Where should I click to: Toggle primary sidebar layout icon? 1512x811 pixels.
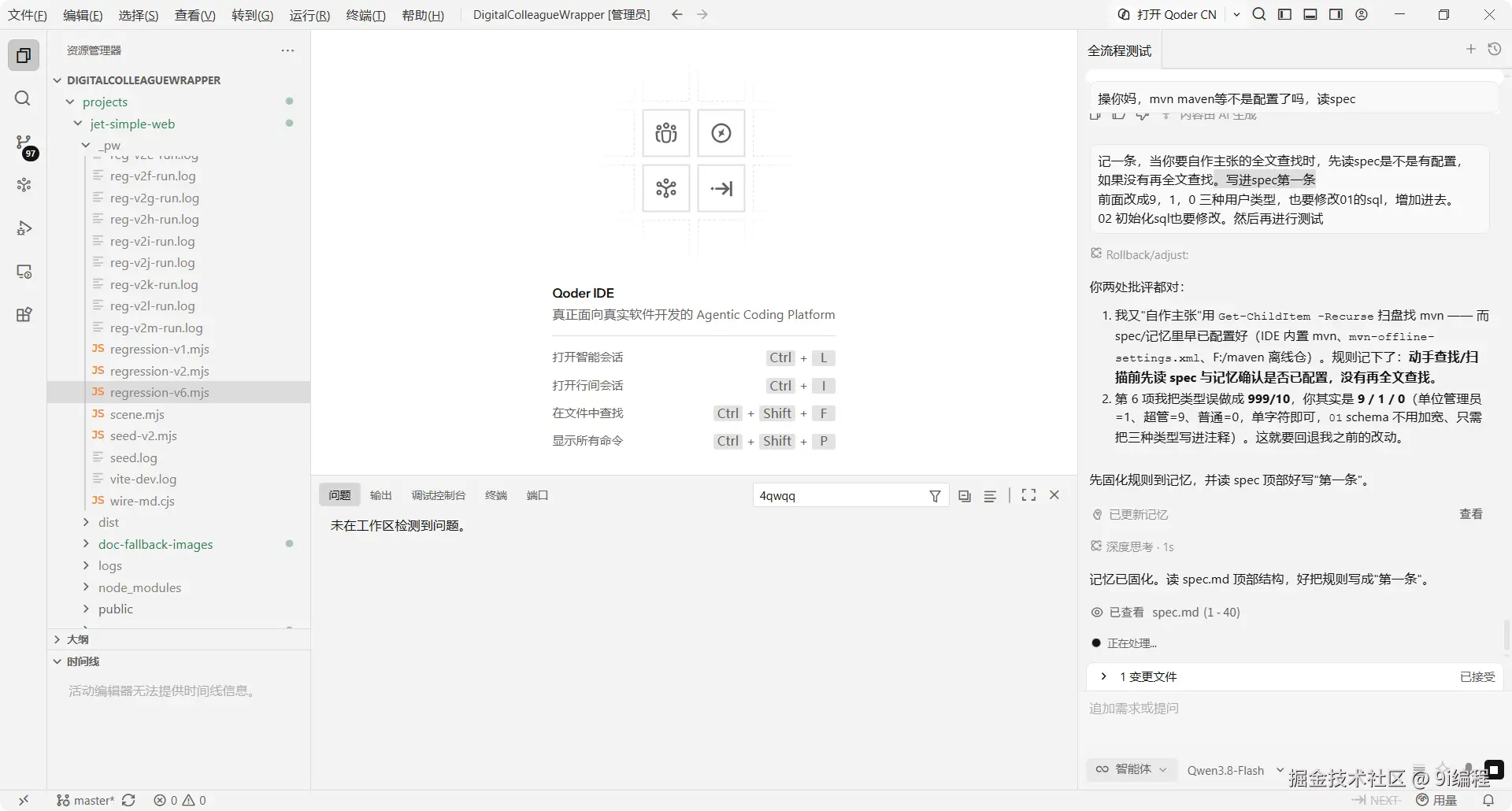click(x=1284, y=14)
